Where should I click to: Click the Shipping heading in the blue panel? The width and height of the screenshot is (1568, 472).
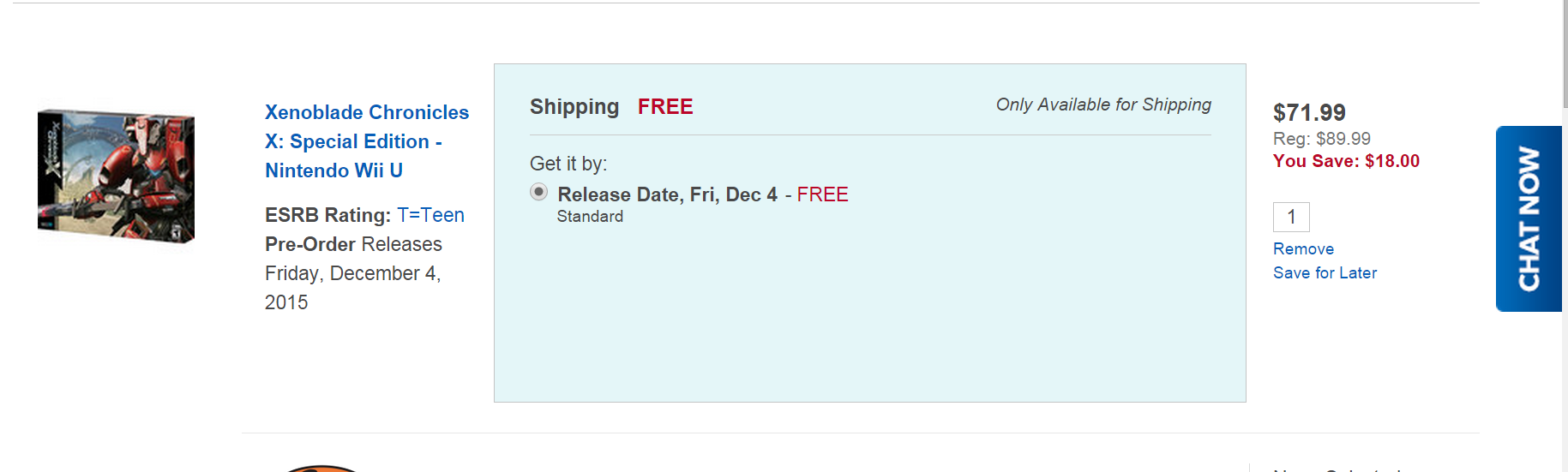[x=574, y=107]
